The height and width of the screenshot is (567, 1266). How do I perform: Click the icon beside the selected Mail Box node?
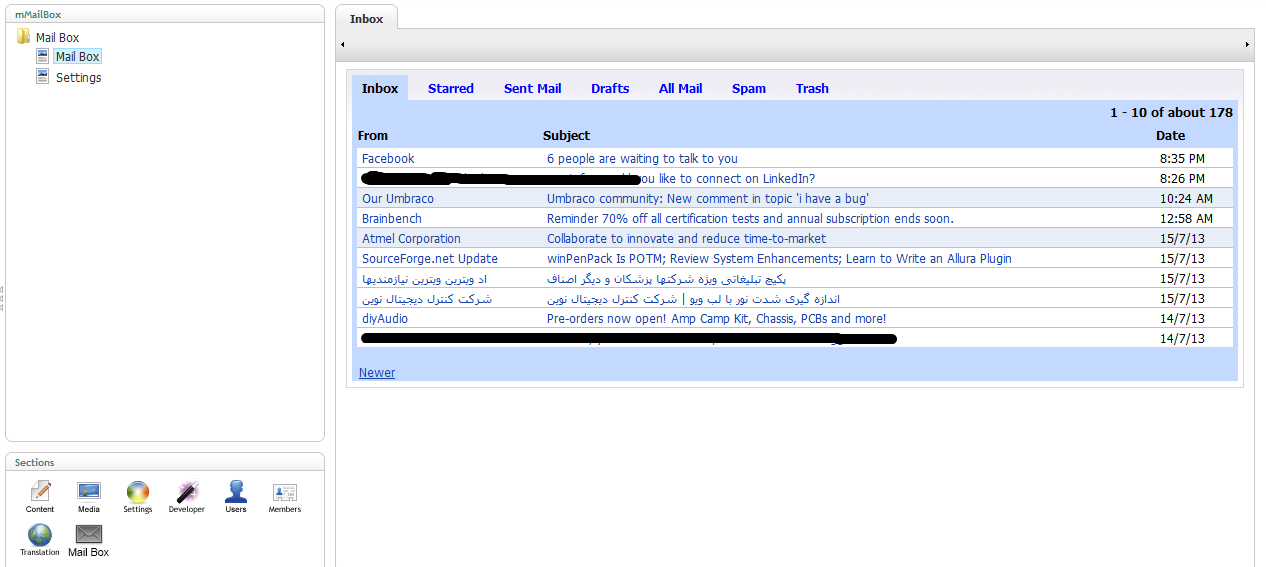pos(43,56)
